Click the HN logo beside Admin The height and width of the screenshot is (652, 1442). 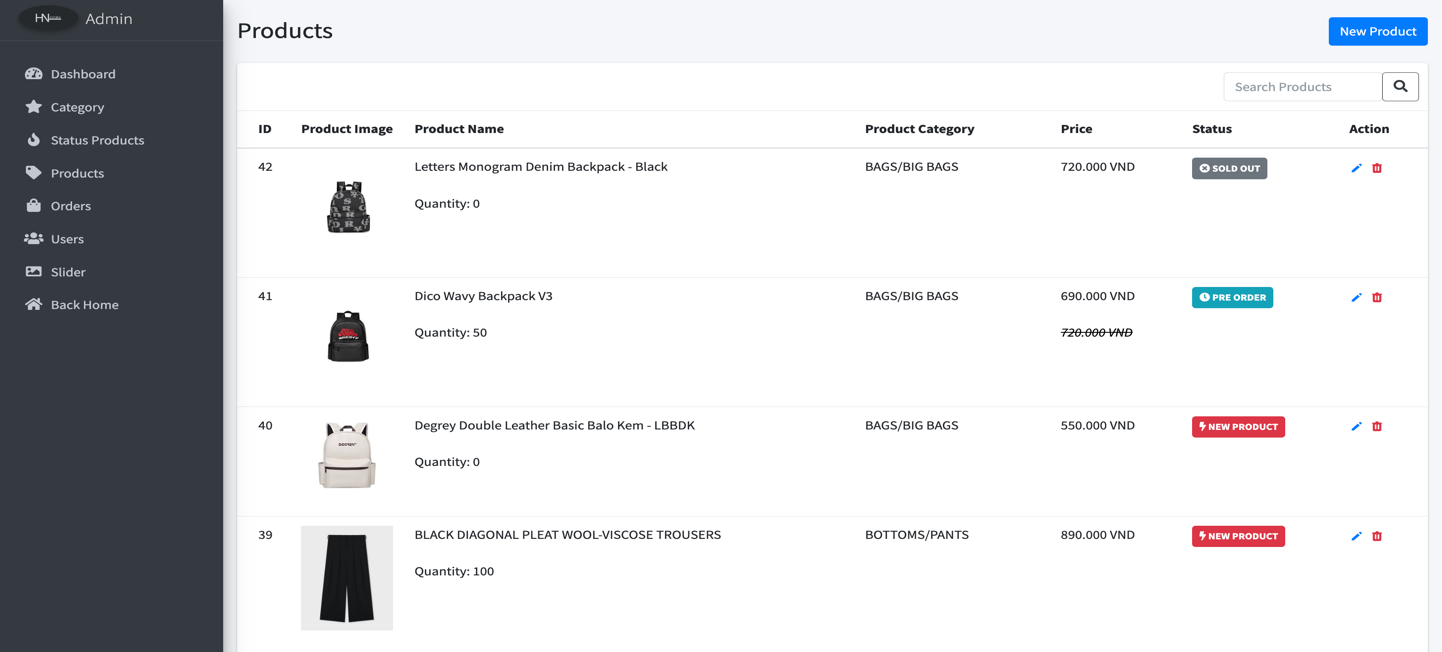pyautogui.click(x=48, y=19)
